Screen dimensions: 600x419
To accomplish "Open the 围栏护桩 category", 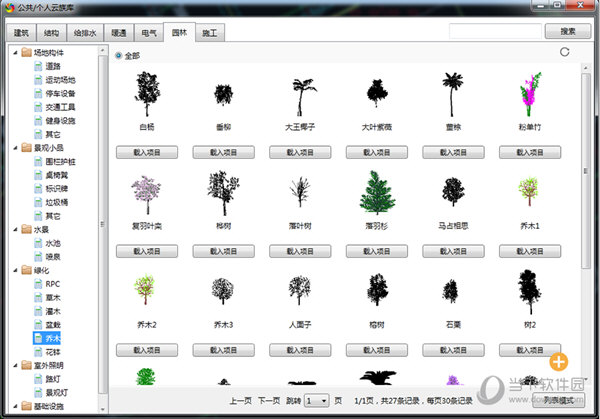I will (x=55, y=161).
